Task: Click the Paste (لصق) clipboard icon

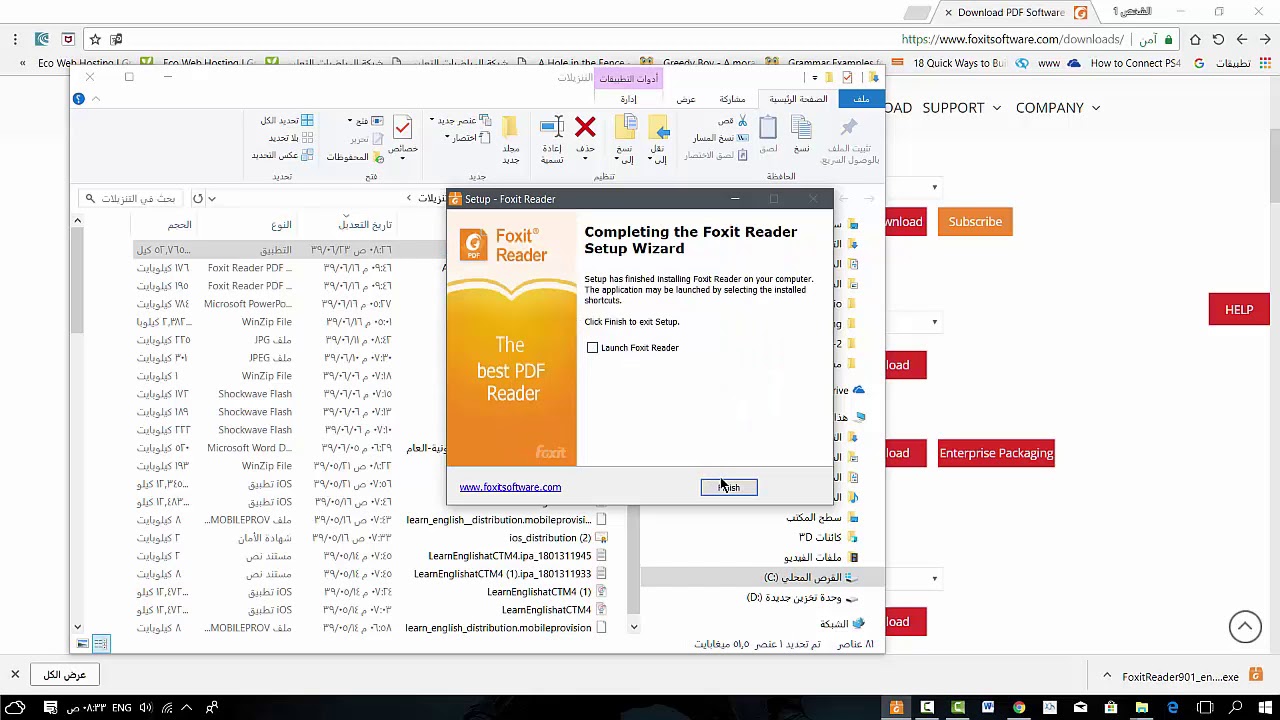Action: (768, 128)
